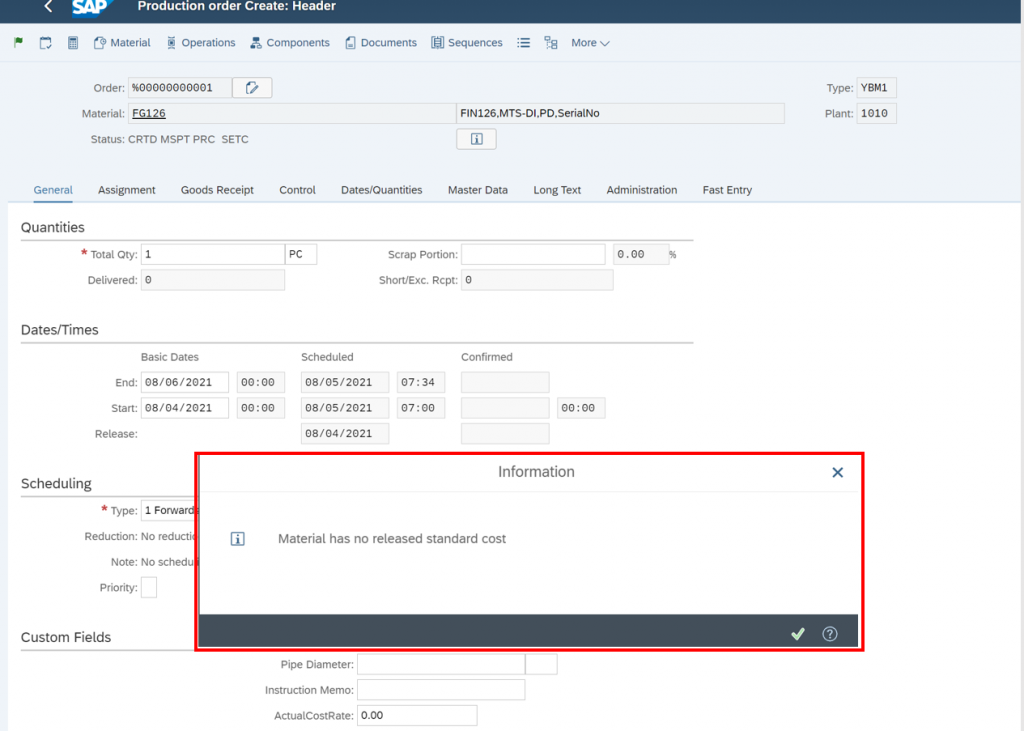Close the Information dialog with X

(x=837, y=472)
